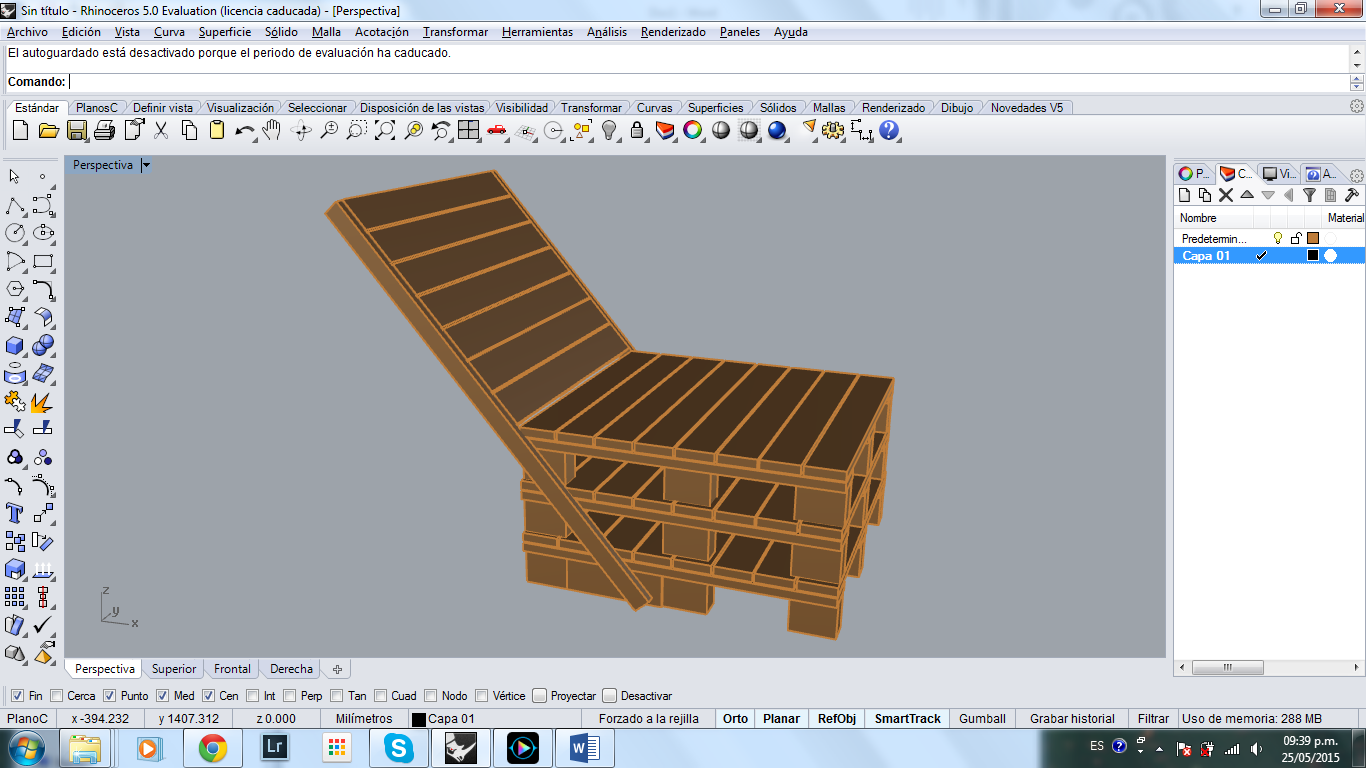Click the Explode tool in left sidebar
Screen dimensions: 1366x768
43,401
